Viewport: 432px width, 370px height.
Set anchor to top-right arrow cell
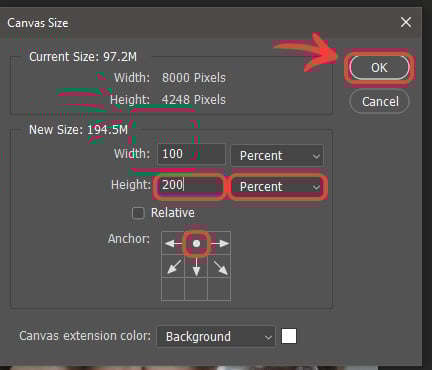(x=219, y=243)
